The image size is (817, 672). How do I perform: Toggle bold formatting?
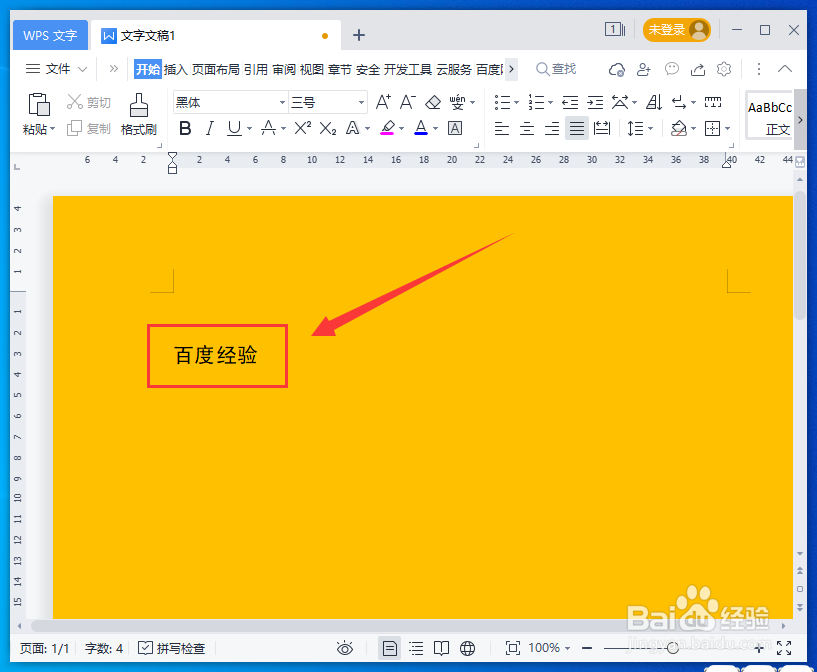tap(185, 128)
